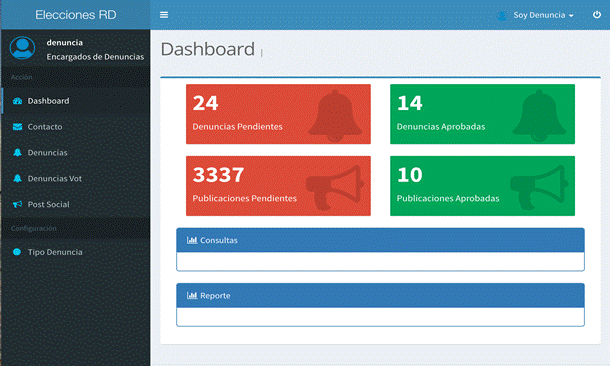The width and height of the screenshot is (610, 366).
Task: Open the 24 Denuncias Pendientes card
Action: tap(278, 114)
